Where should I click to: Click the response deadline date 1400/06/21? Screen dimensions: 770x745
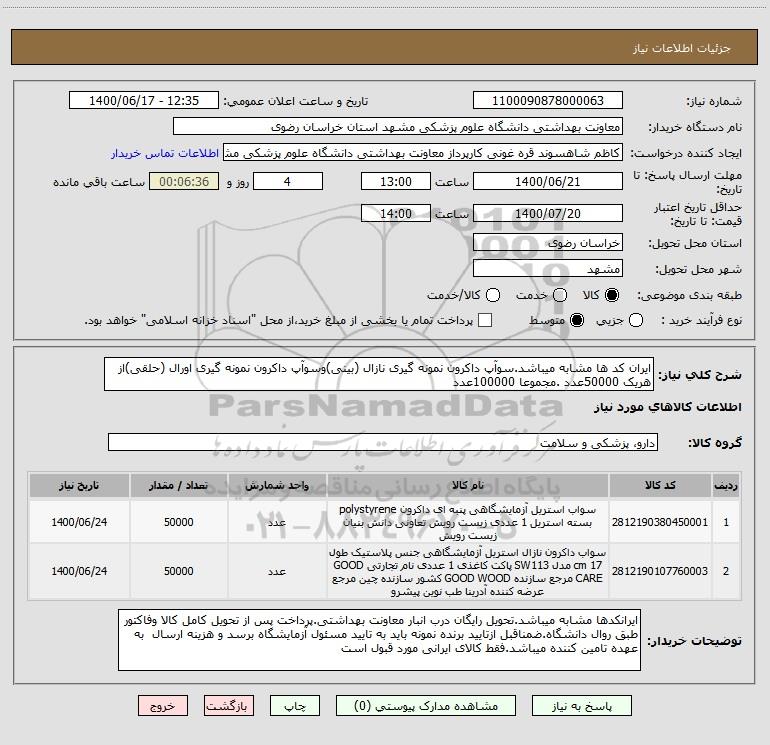click(x=548, y=181)
